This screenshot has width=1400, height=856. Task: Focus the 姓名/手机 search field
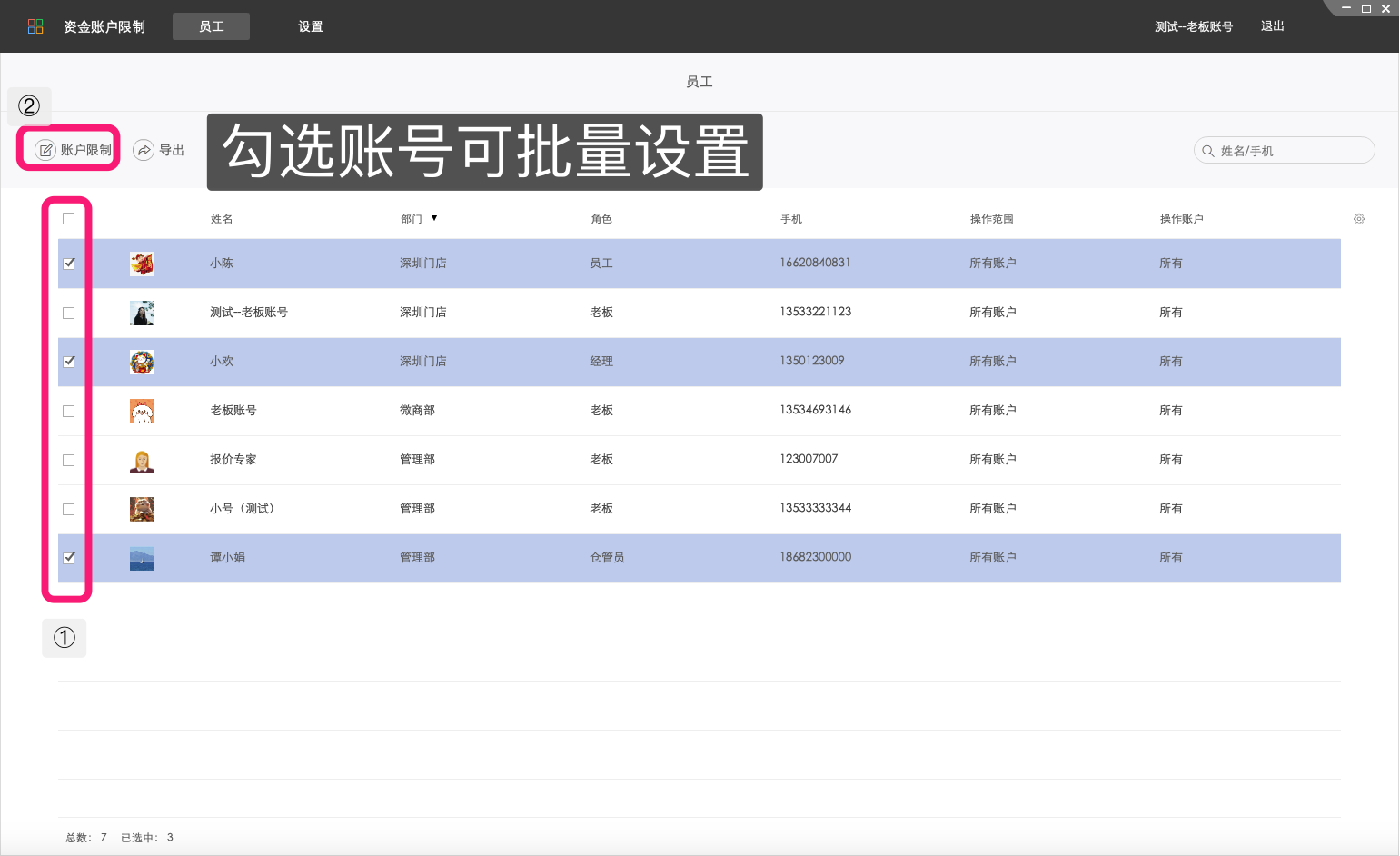(1284, 150)
